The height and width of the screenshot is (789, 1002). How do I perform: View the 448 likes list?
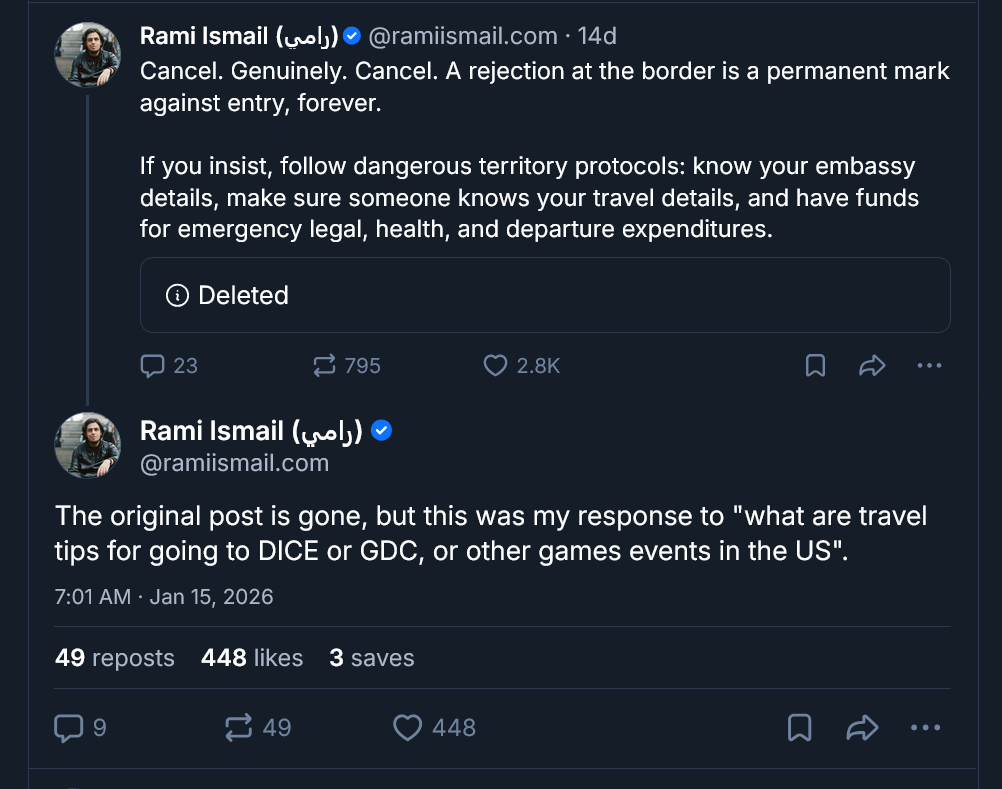pyautogui.click(x=251, y=657)
